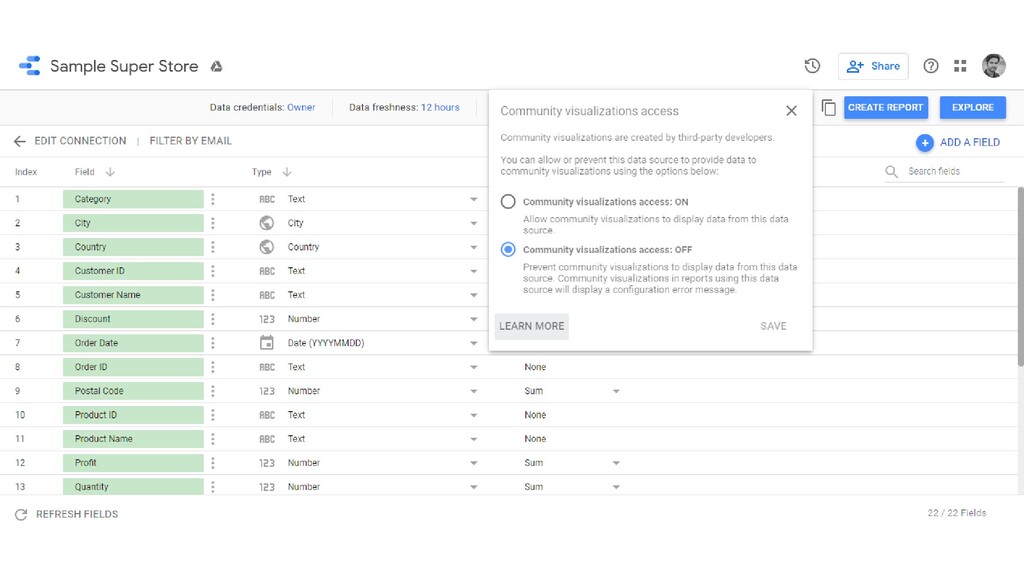Close the Community visualizations access dialog
This screenshot has height=576, width=1024.
[x=791, y=111]
